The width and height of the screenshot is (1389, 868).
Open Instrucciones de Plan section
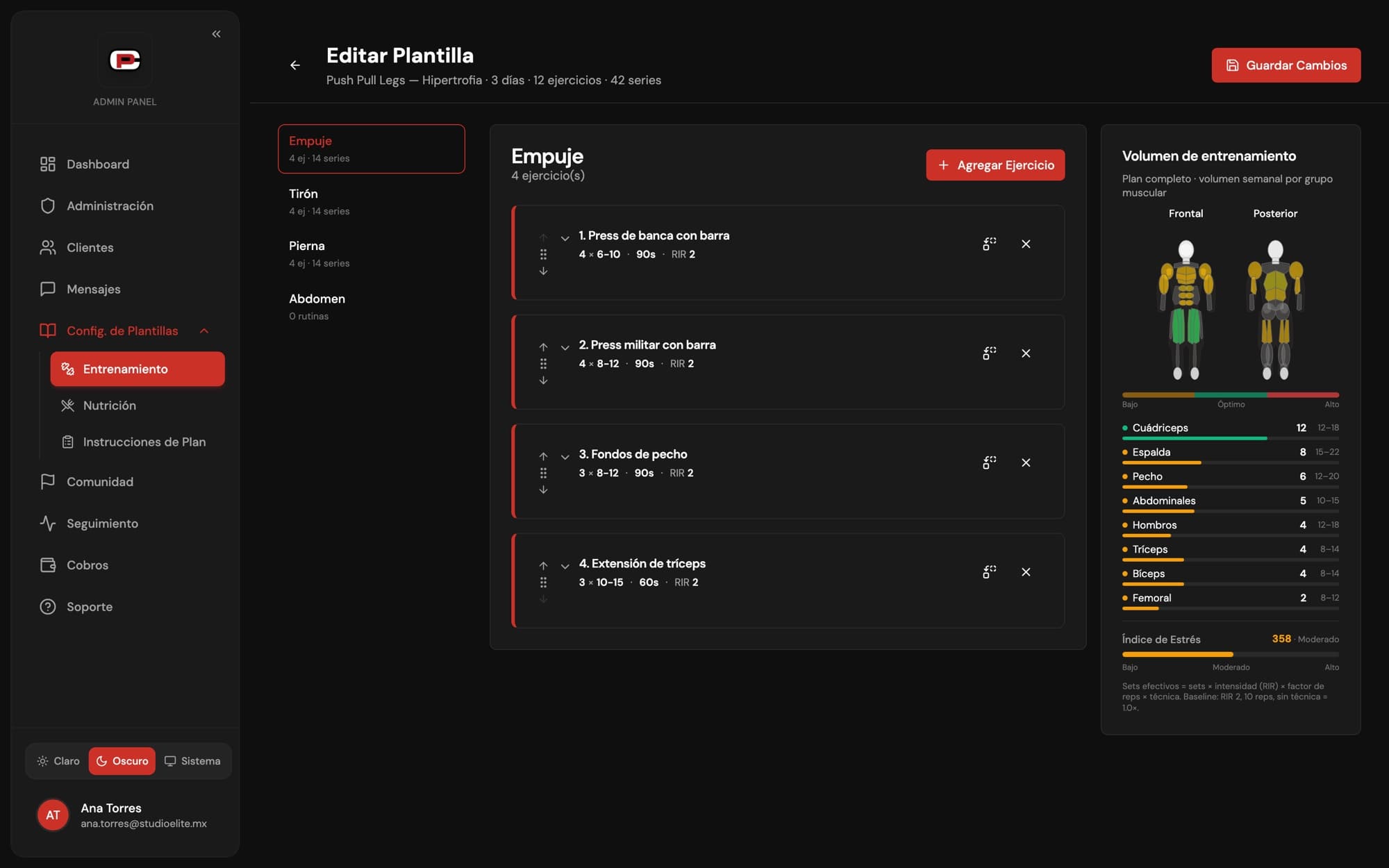(138, 442)
